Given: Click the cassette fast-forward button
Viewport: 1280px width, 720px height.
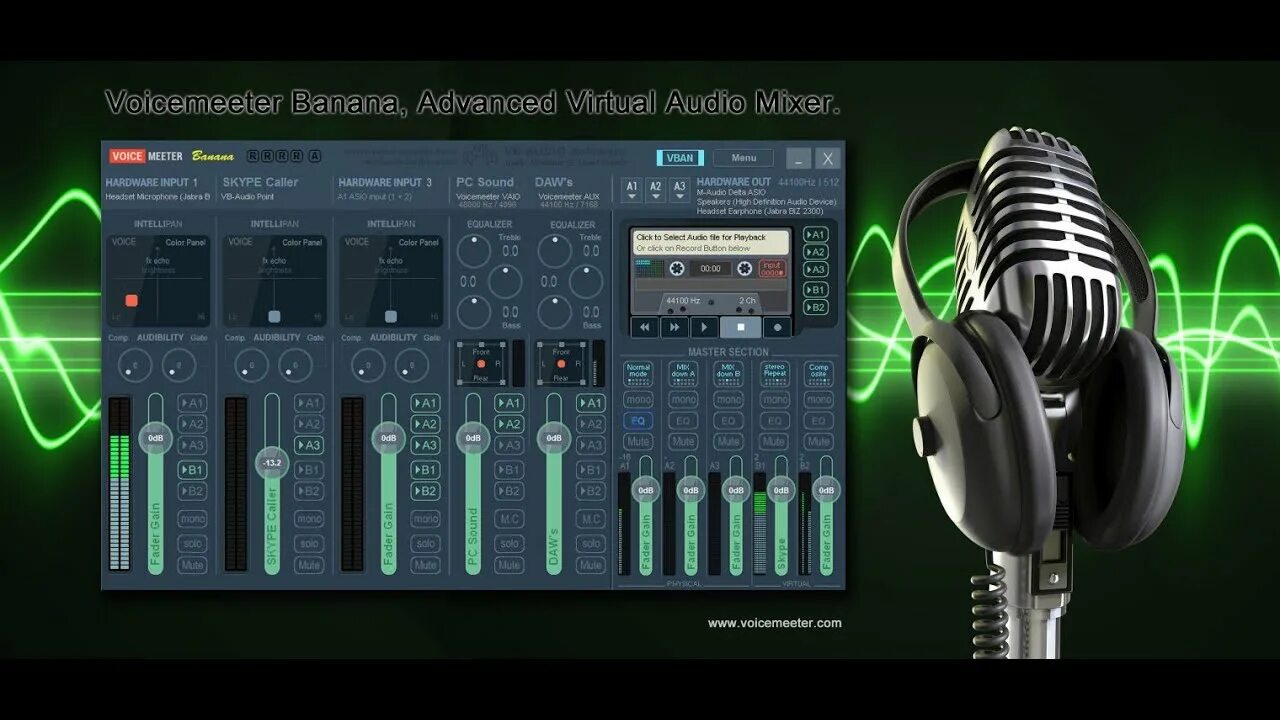Looking at the screenshot, I should pos(674,327).
